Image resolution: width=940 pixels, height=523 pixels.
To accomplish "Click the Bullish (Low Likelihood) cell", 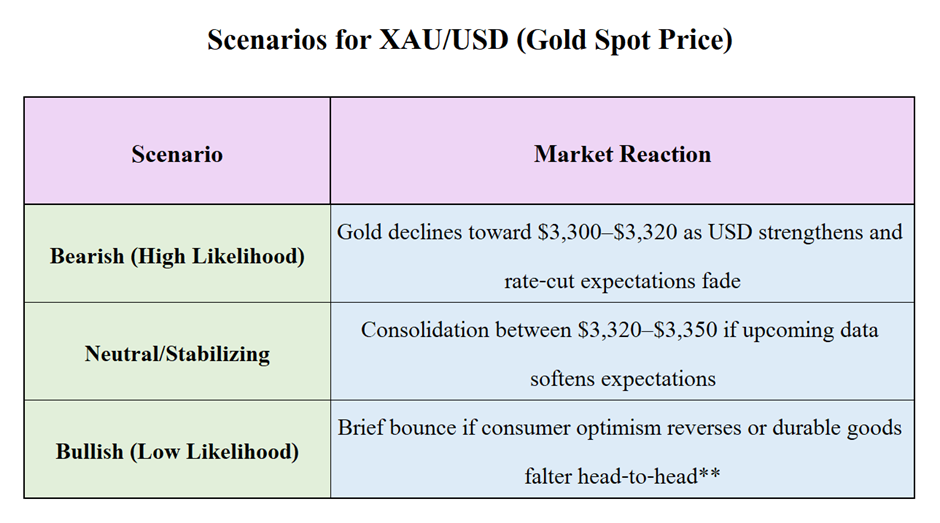I will point(177,449).
